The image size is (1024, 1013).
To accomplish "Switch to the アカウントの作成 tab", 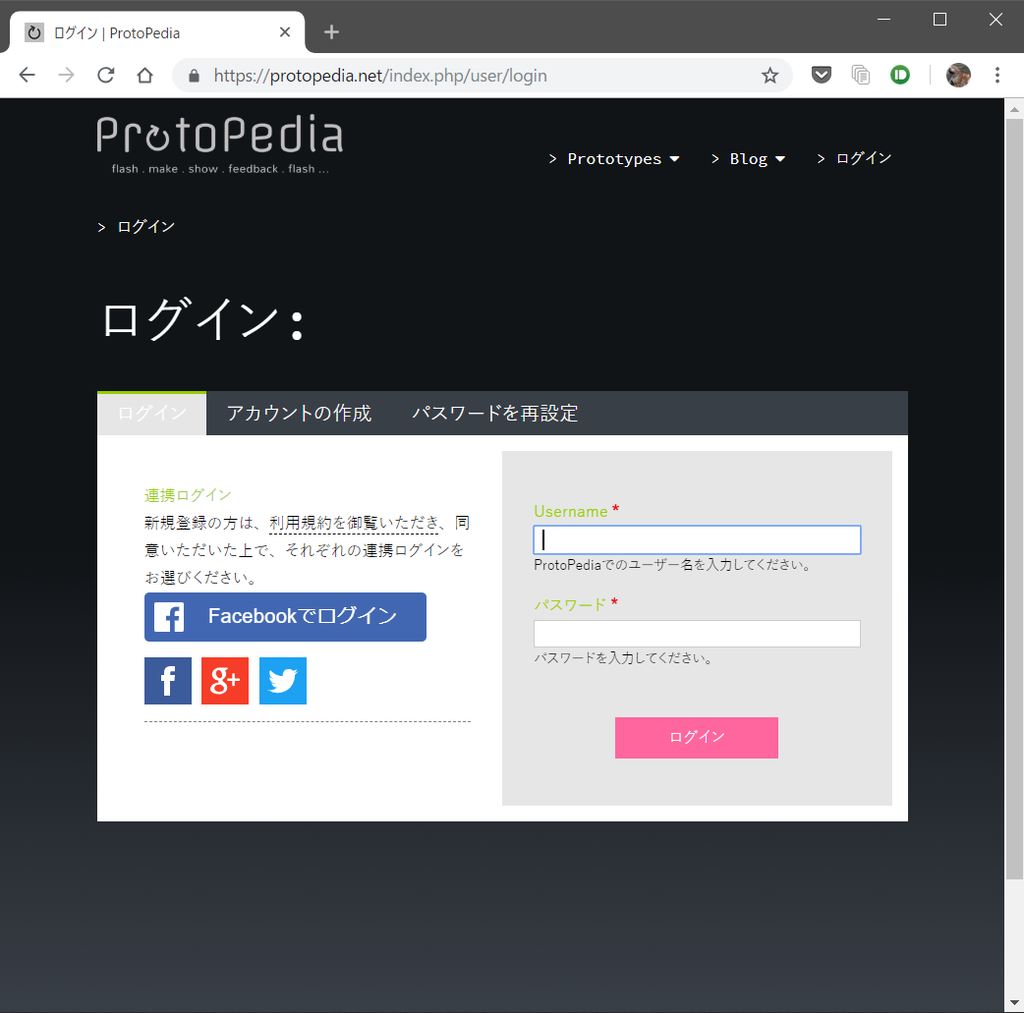I will 296,413.
